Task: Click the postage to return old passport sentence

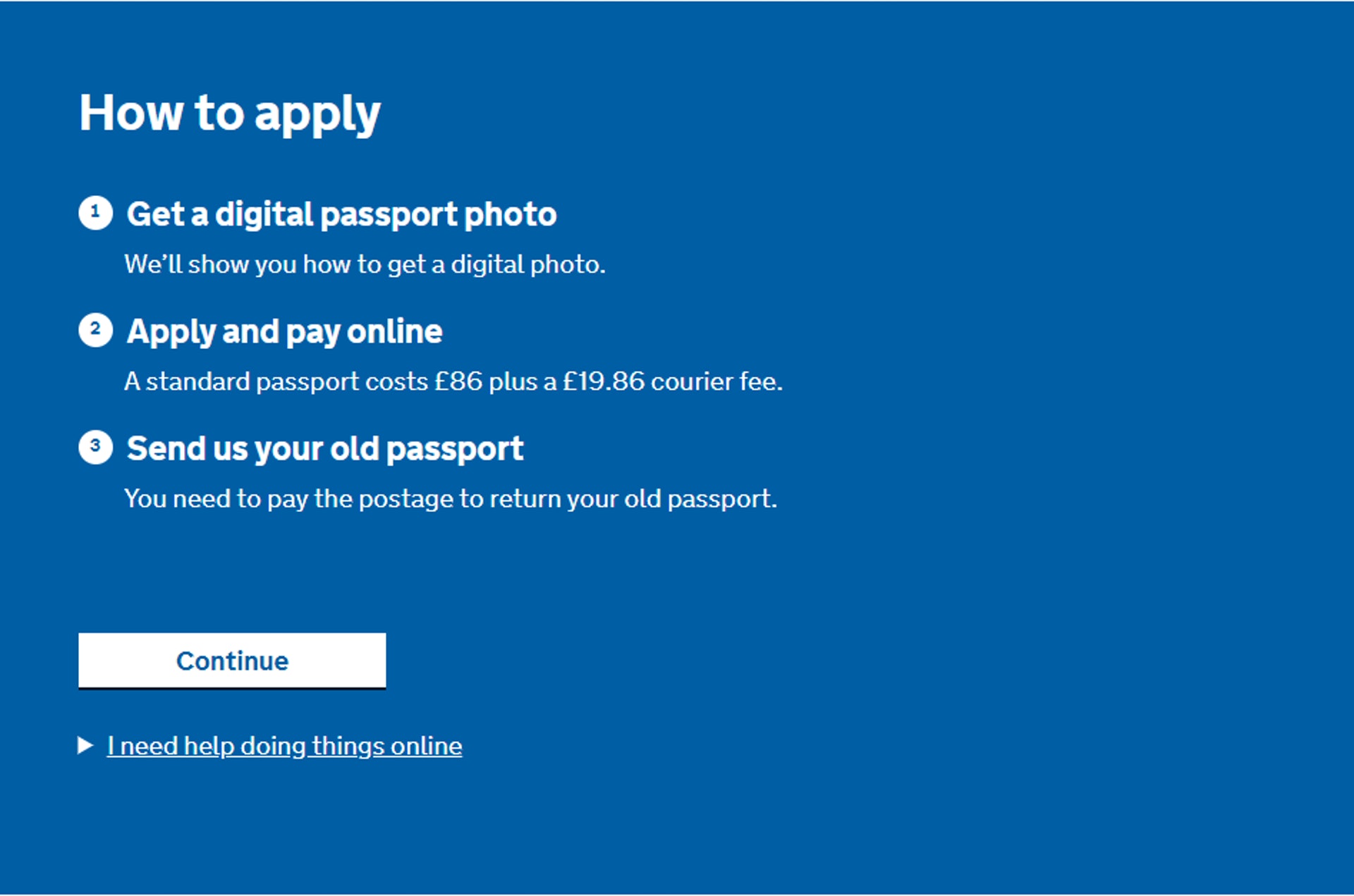Action: (451, 499)
